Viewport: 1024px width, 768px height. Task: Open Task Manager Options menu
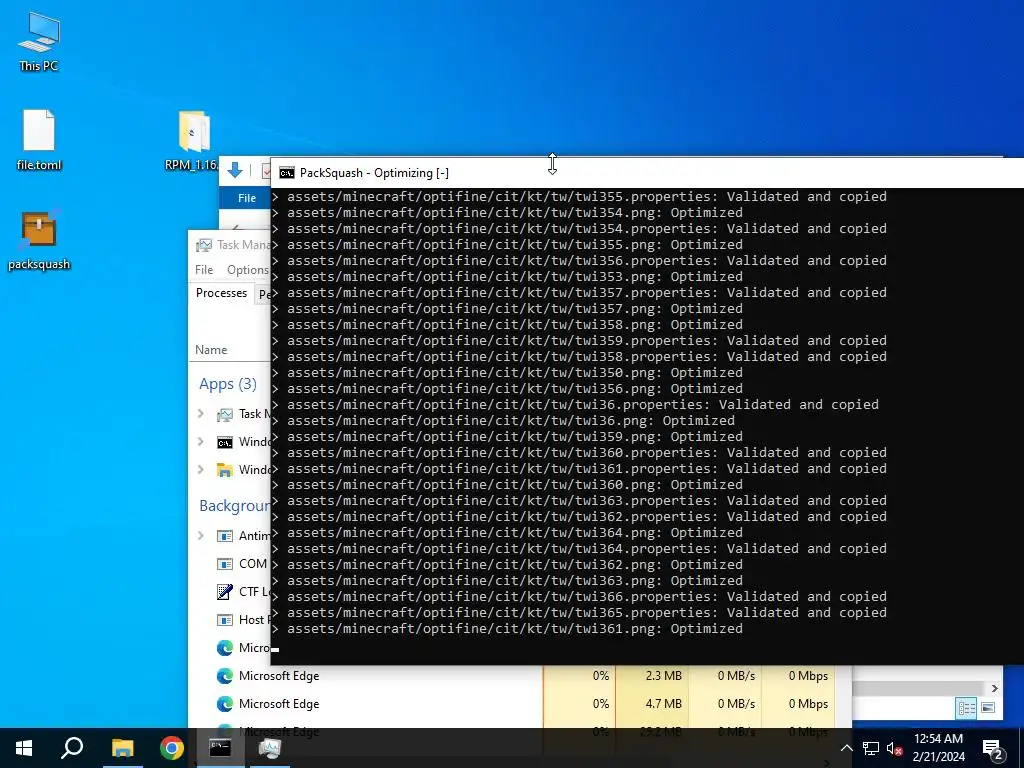pyautogui.click(x=248, y=270)
